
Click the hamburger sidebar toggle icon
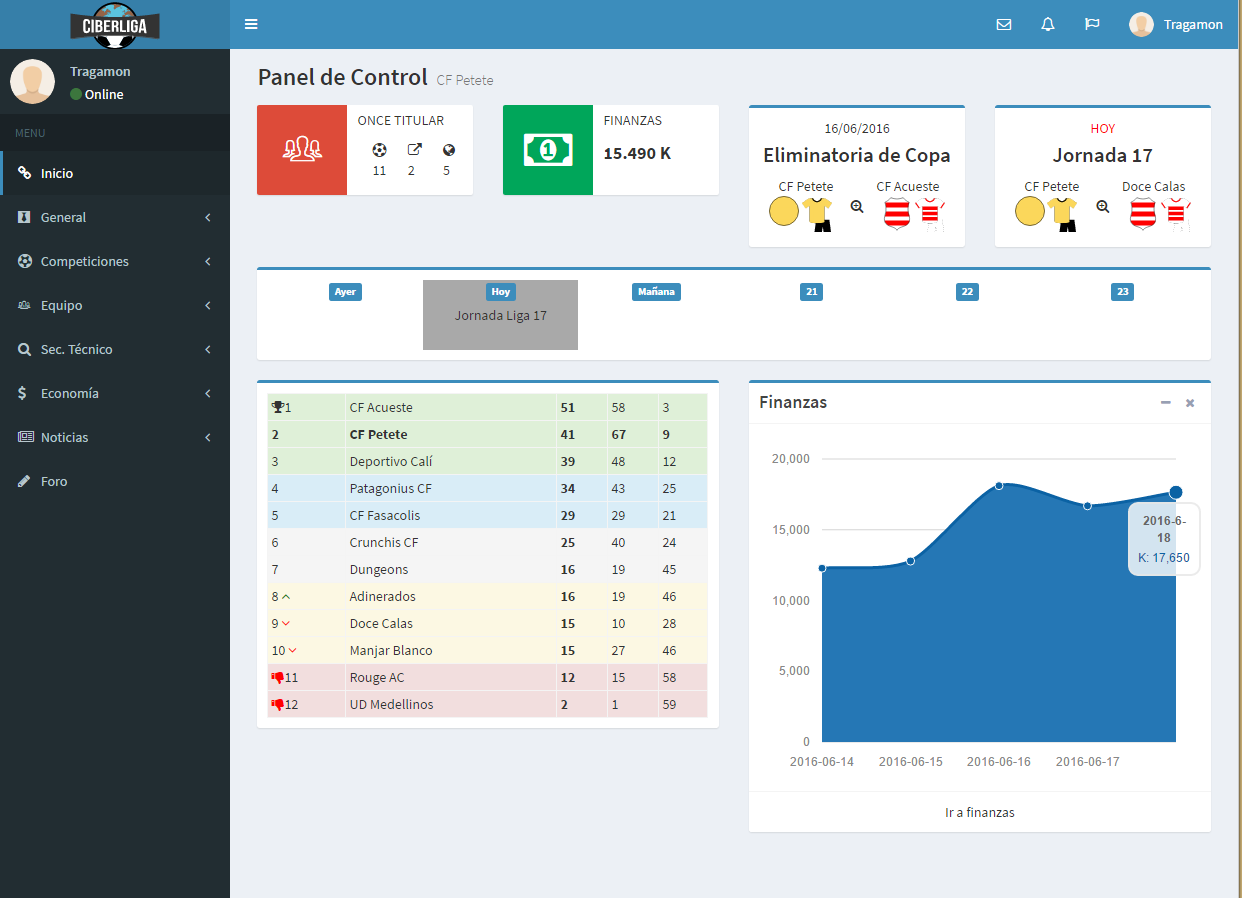point(251,24)
